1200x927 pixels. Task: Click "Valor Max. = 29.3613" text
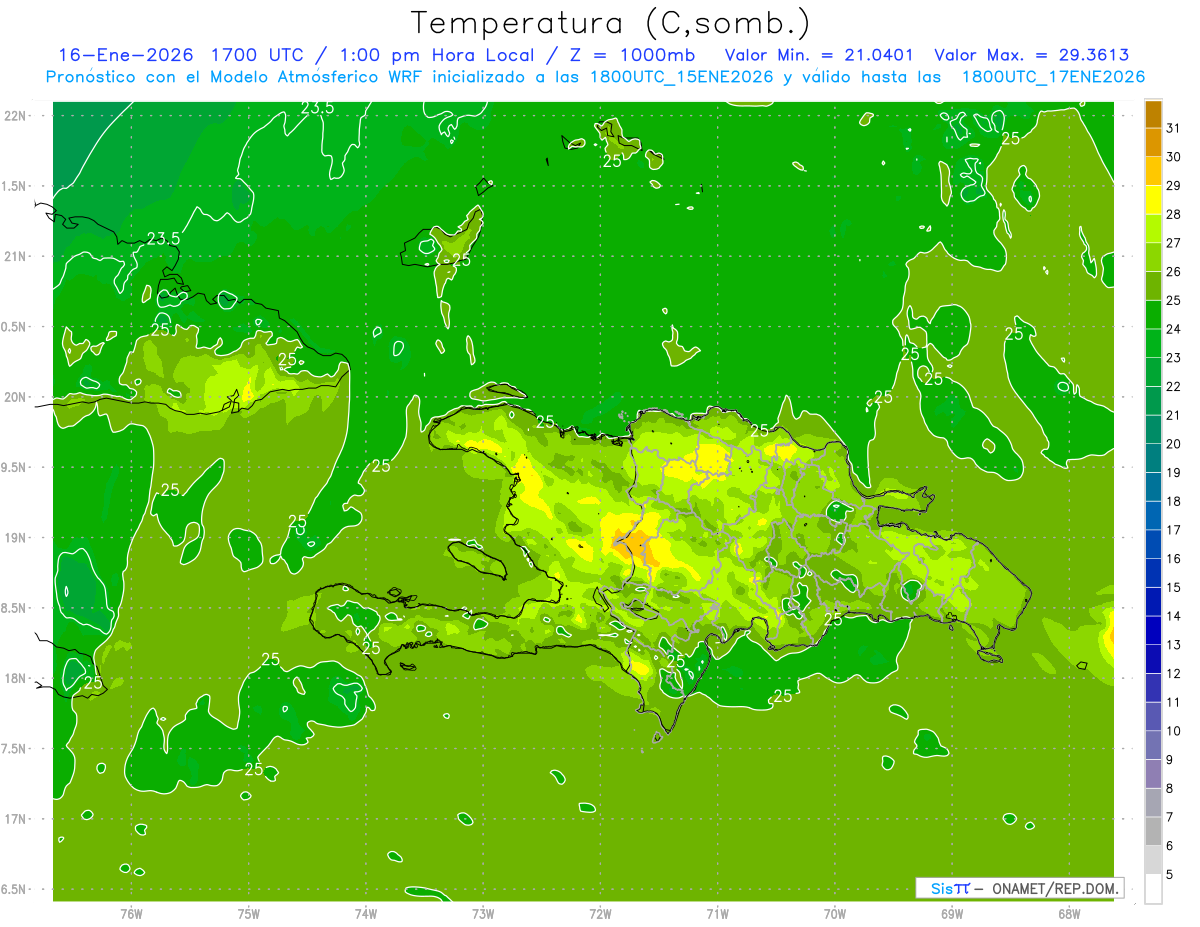pyautogui.click(x=1032, y=55)
